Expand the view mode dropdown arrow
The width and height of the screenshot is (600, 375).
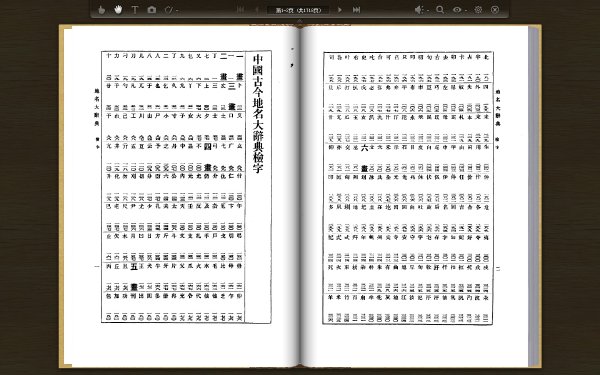click(x=466, y=11)
